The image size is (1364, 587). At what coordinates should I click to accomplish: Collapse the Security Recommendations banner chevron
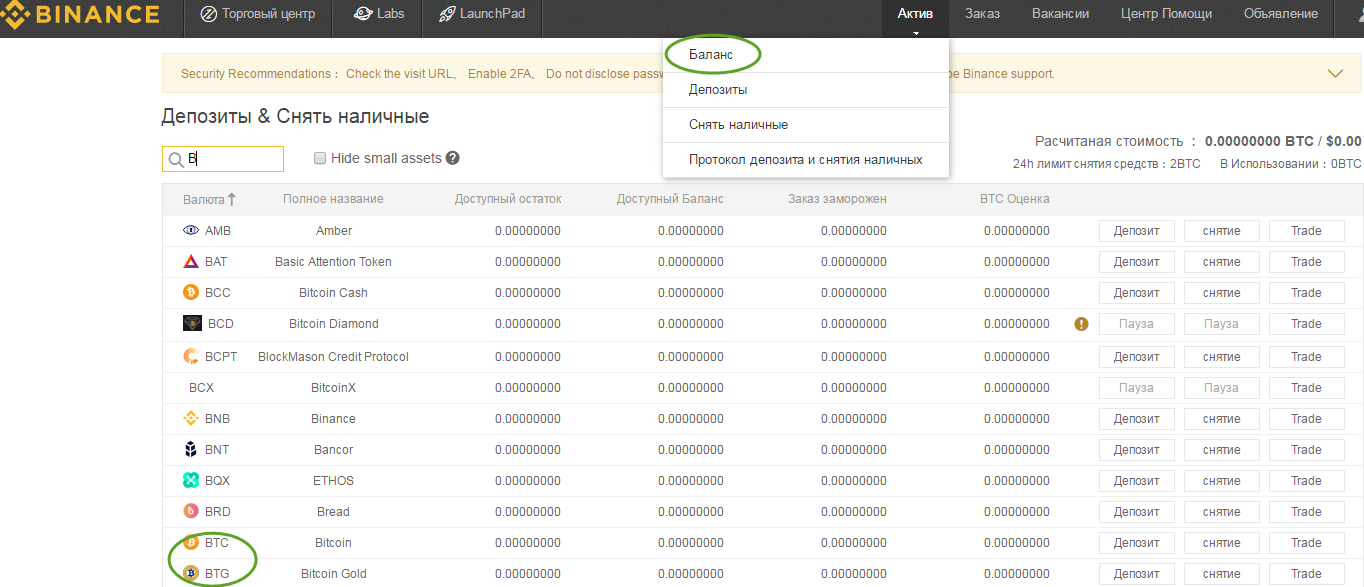pyautogui.click(x=1335, y=73)
